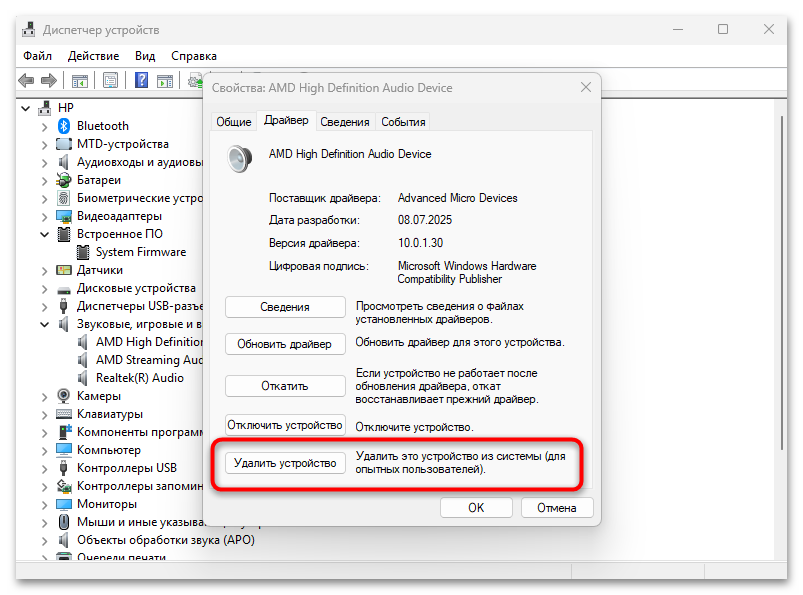This screenshot has width=803, height=595.
Task: Click the Отмена button
Action: click(x=557, y=507)
